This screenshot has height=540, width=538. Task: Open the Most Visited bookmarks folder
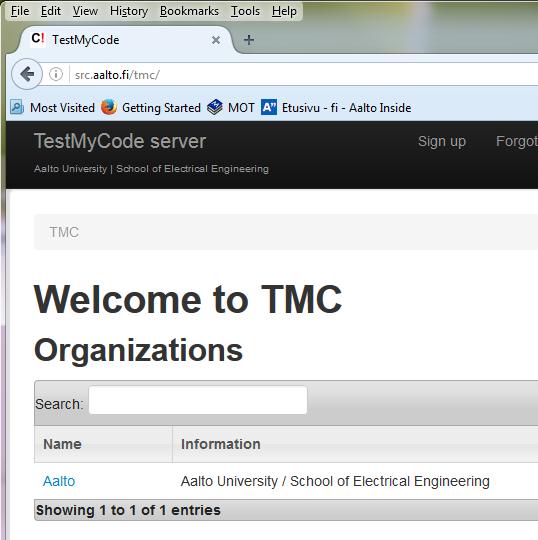tap(52, 107)
